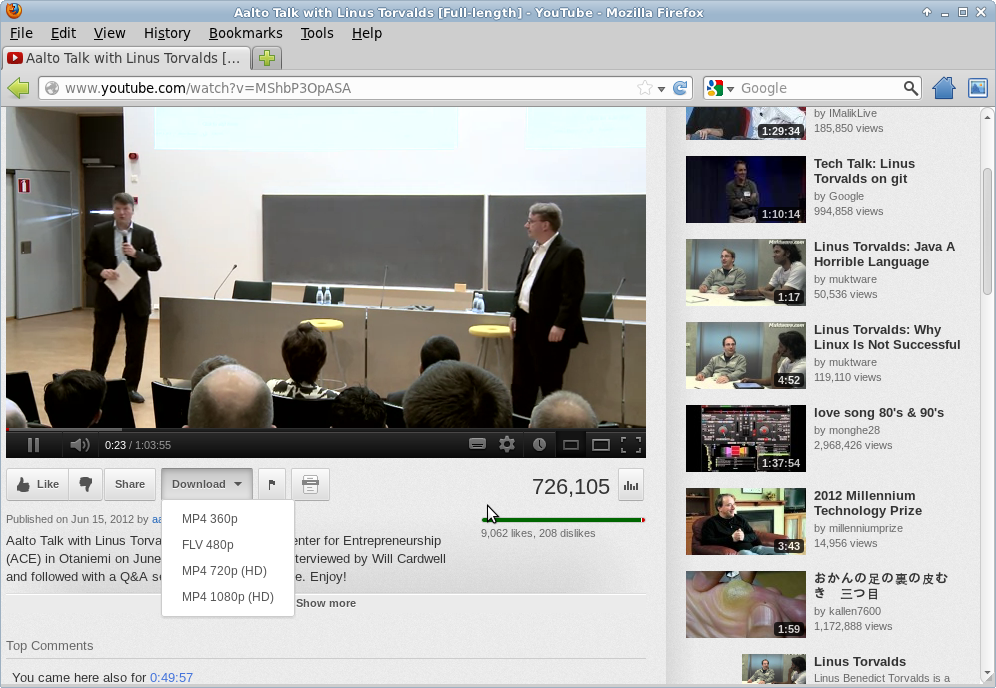Click the search magnifier icon
The height and width of the screenshot is (688, 996).
pyautogui.click(x=910, y=88)
